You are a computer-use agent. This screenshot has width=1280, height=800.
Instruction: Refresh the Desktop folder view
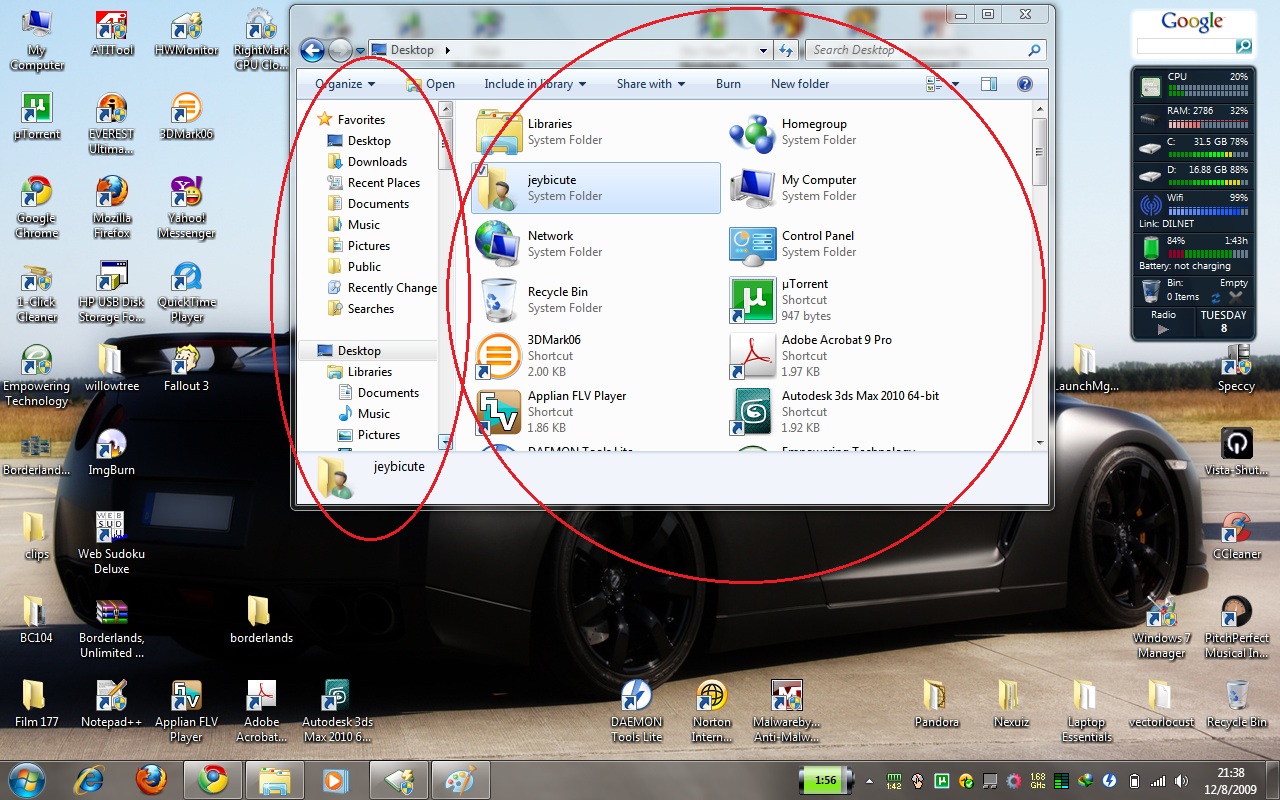click(x=786, y=50)
